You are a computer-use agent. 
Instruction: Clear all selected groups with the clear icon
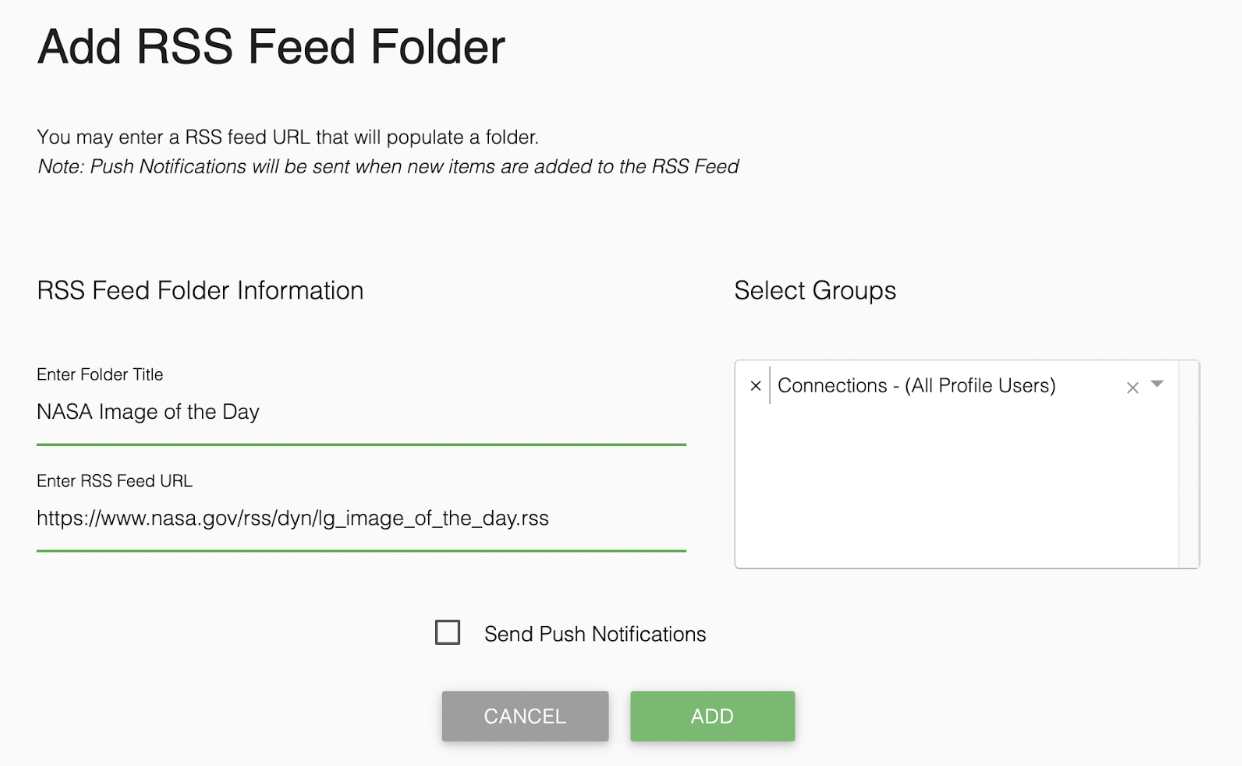point(1131,386)
